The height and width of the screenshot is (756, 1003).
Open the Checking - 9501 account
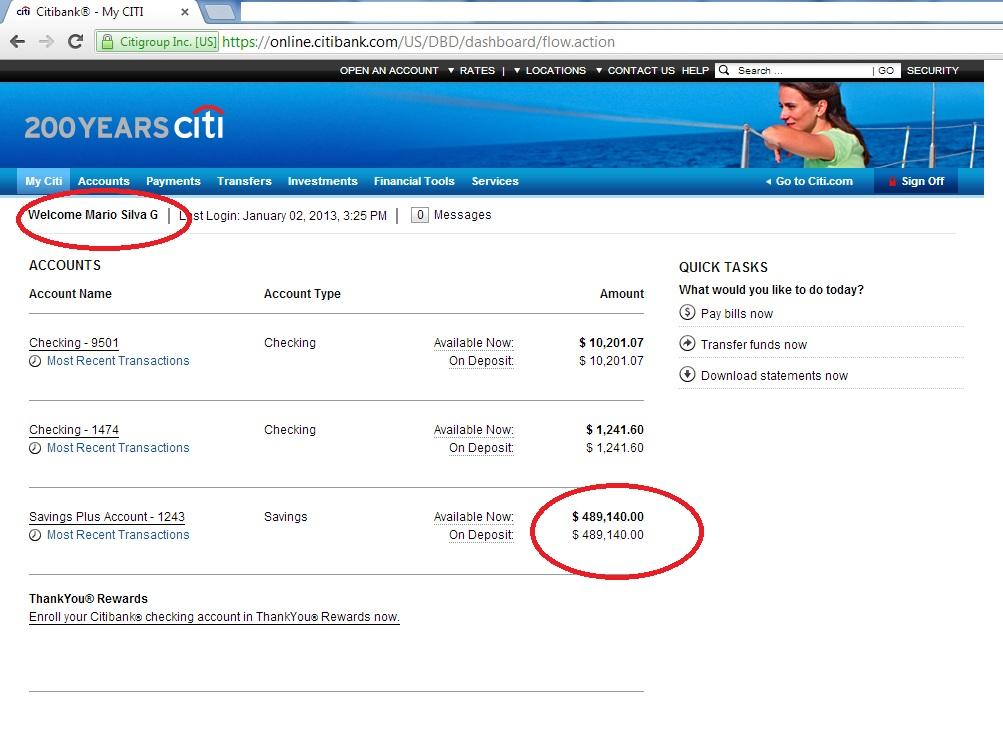[74, 343]
